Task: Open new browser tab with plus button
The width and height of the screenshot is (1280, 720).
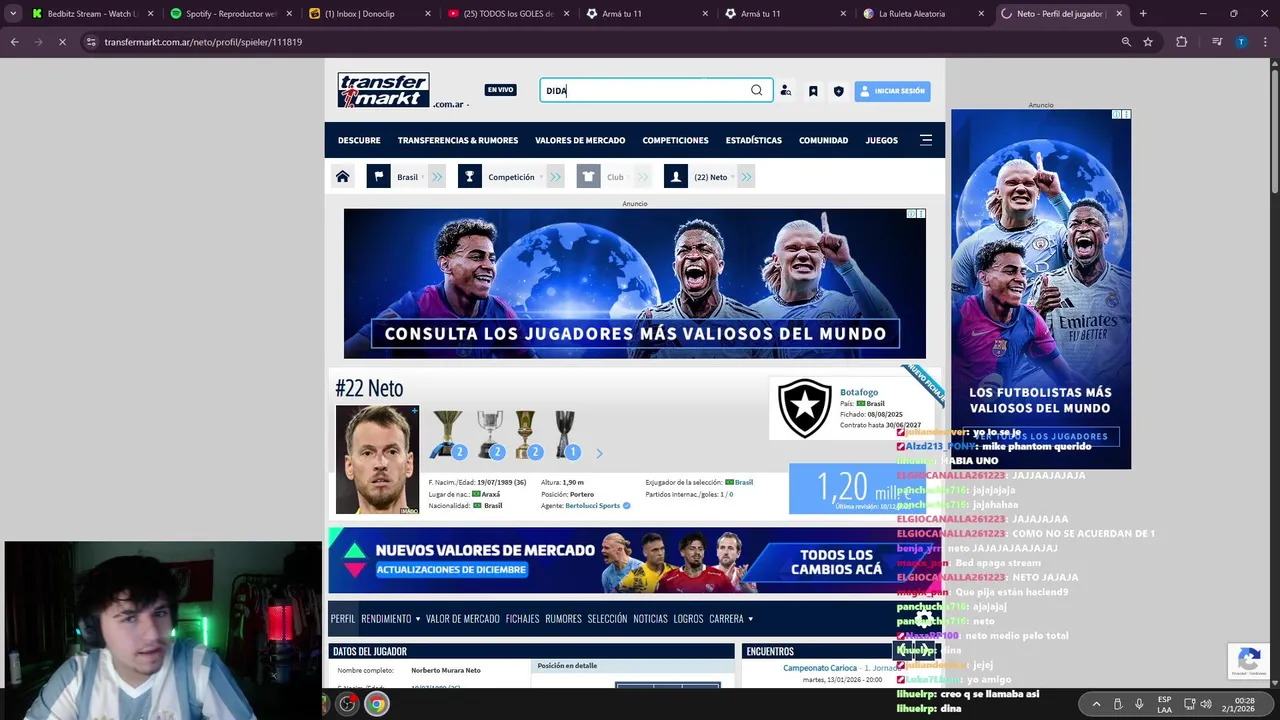Action: coord(1143,14)
